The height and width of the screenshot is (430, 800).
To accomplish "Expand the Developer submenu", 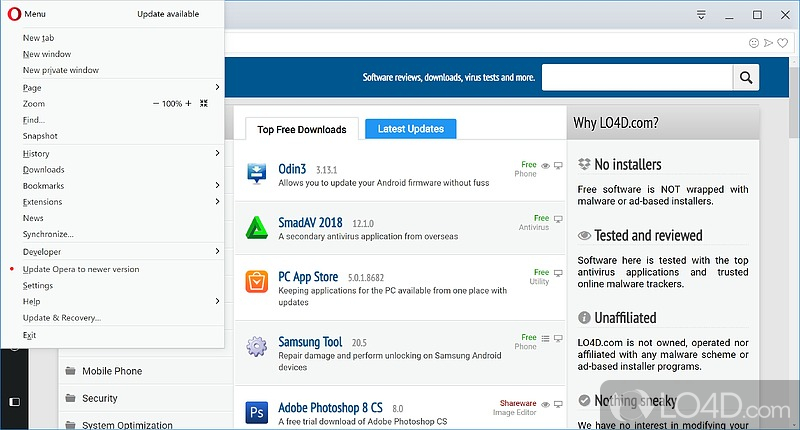I will tap(42, 252).
